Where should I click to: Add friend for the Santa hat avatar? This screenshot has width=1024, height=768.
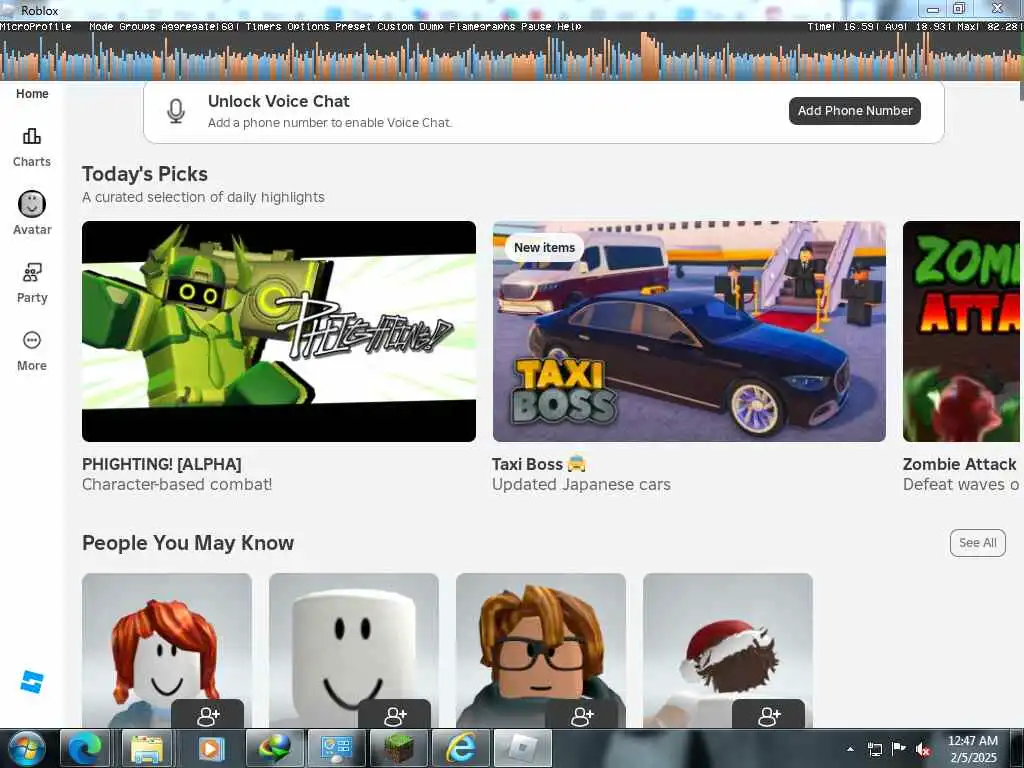(x=769, y=716)
